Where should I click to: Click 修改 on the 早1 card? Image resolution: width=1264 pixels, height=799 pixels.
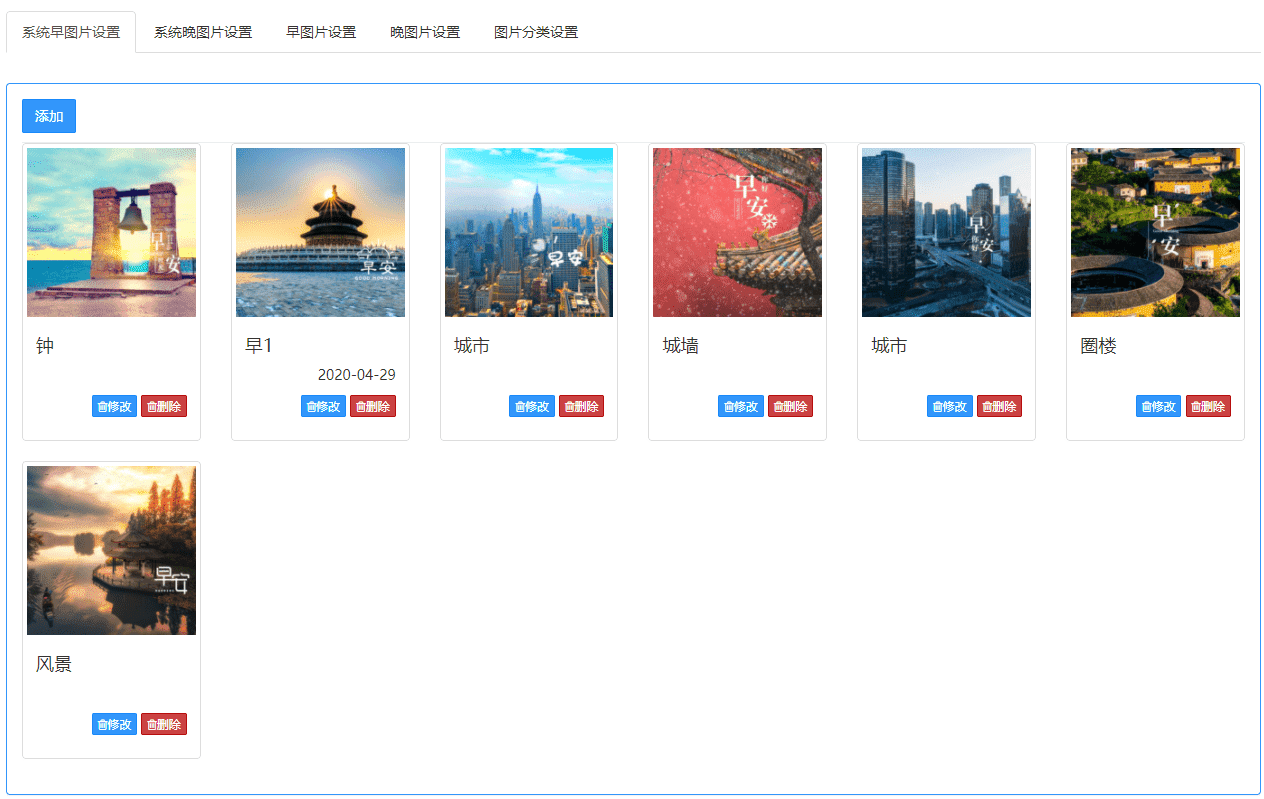(323, 406)
